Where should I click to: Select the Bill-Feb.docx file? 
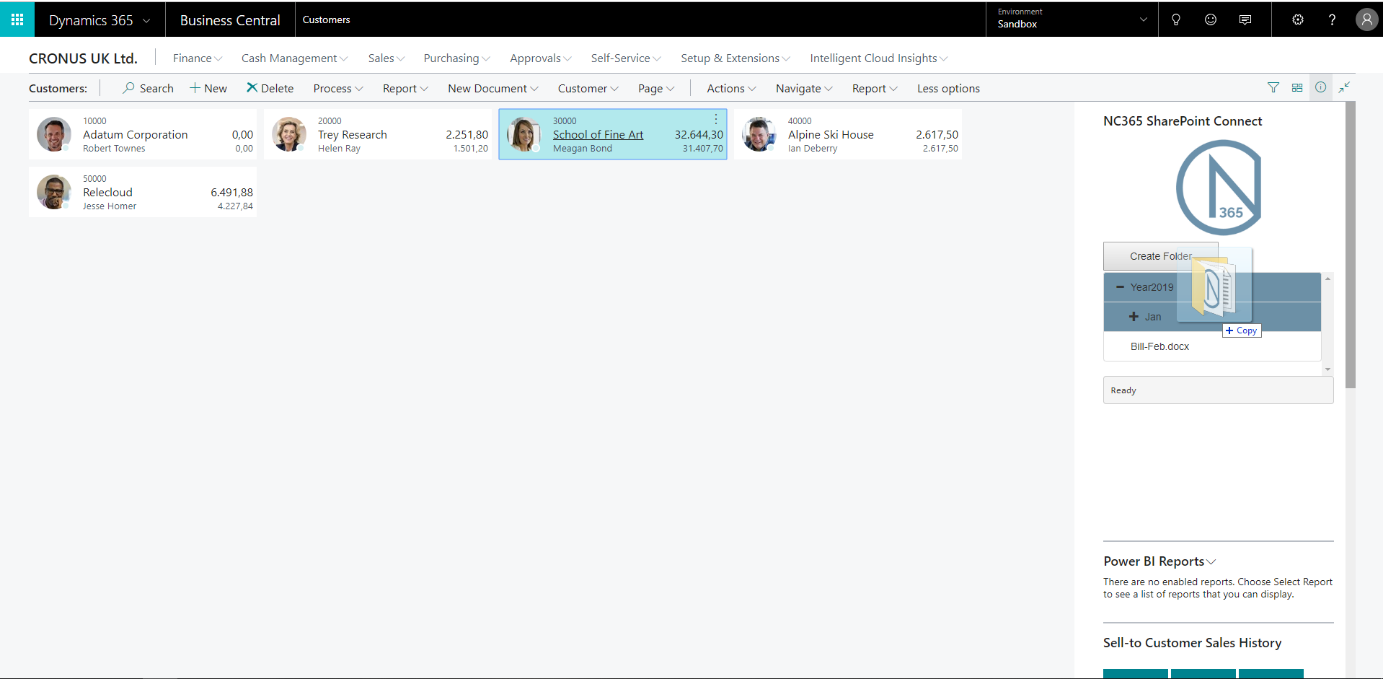tap(1159, 346)
